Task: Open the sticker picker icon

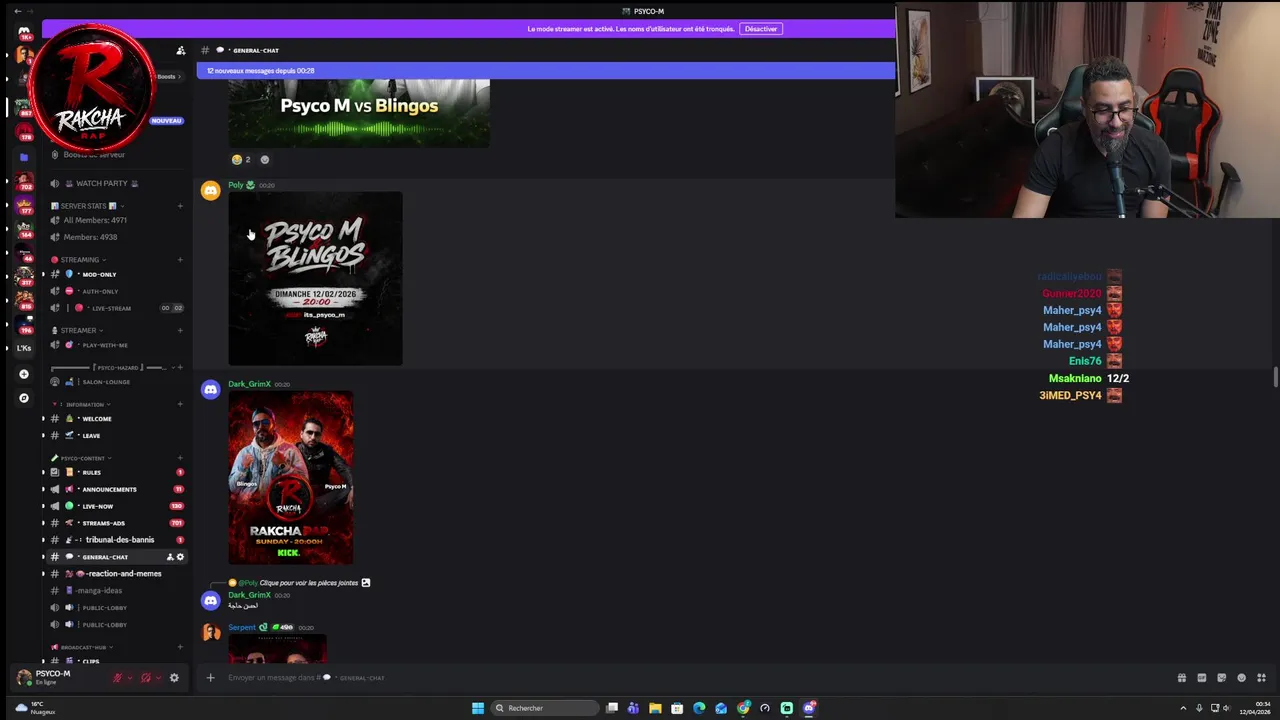Action: pos(1221,678)
